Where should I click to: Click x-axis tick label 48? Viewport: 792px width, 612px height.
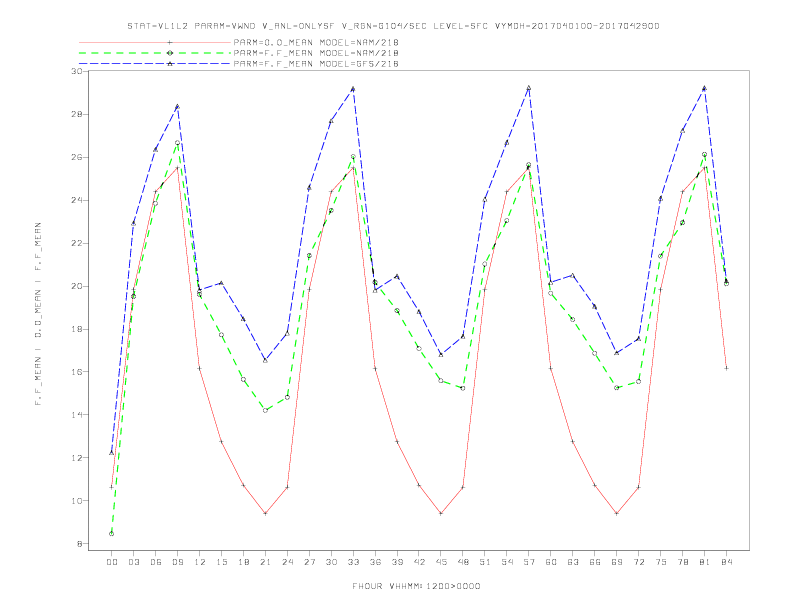tap(463, 562)
